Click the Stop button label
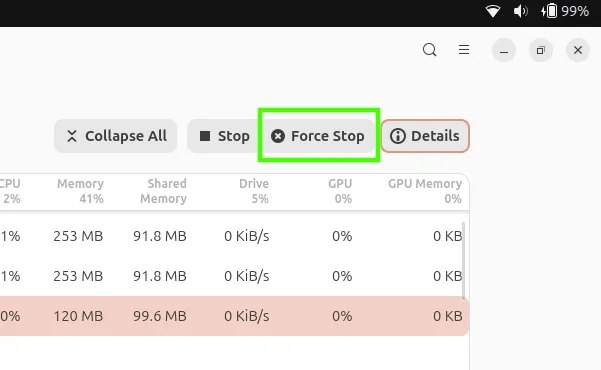Viewport: 601px width, 370px height. click(233, 136)
